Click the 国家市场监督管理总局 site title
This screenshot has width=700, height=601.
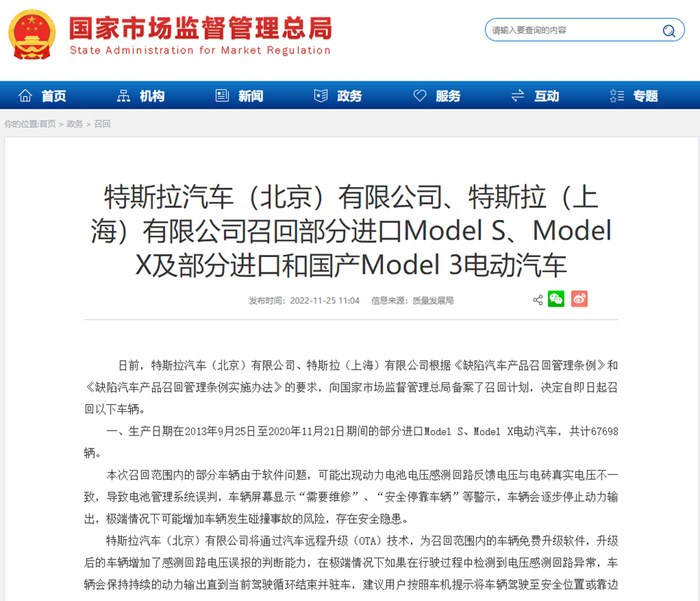coord(201,28)
